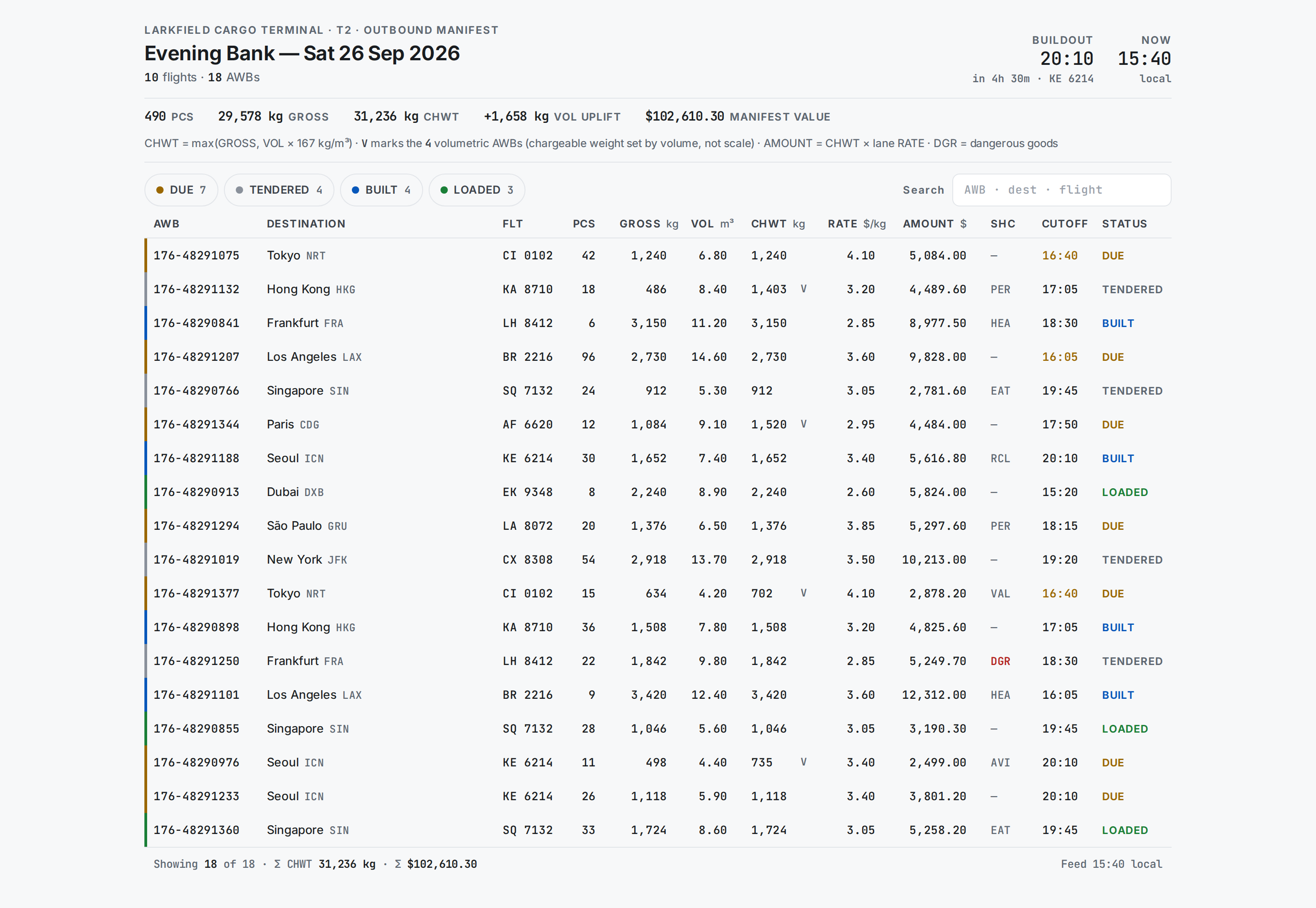Sort by the CUTOFF column header
This screenshot has height=908, width=1316.
pyautogui.click(x=1064, y=224)
